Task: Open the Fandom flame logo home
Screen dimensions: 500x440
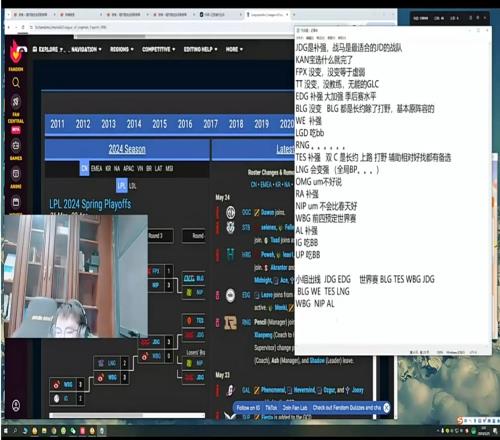Action: [16, 53]
